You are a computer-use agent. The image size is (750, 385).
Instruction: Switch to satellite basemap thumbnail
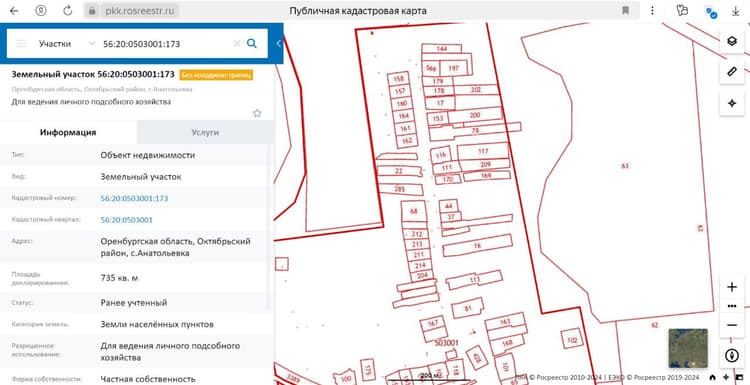click(x=688, y=348)
